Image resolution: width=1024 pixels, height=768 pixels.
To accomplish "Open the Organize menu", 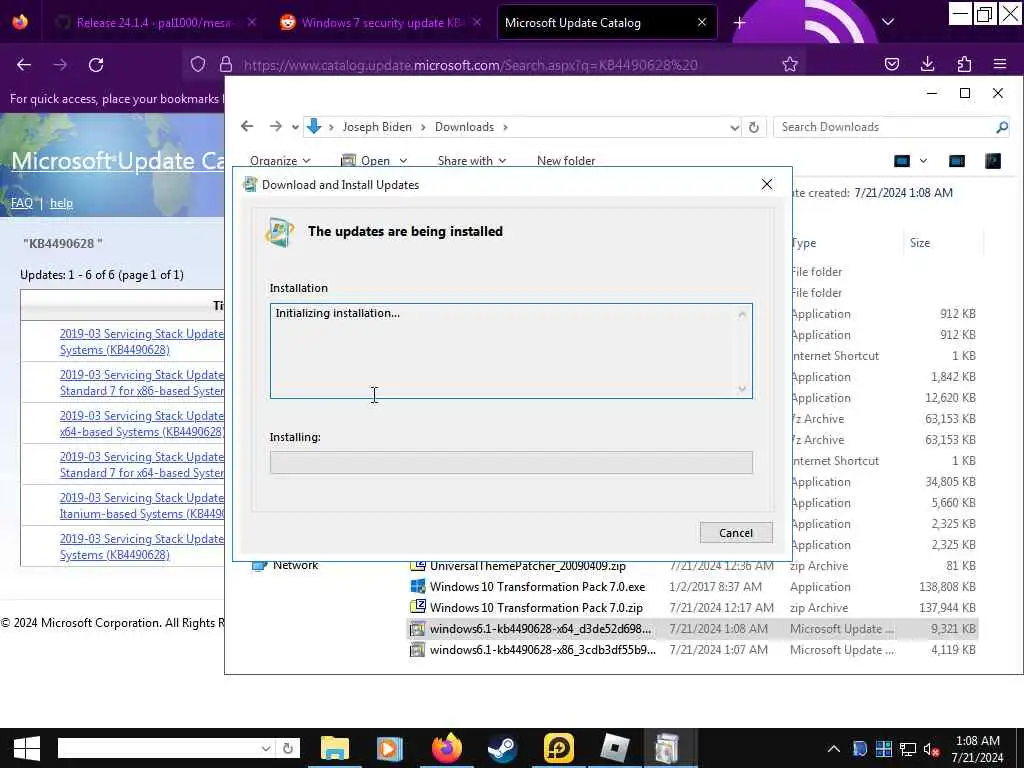I will pos(280,161).
